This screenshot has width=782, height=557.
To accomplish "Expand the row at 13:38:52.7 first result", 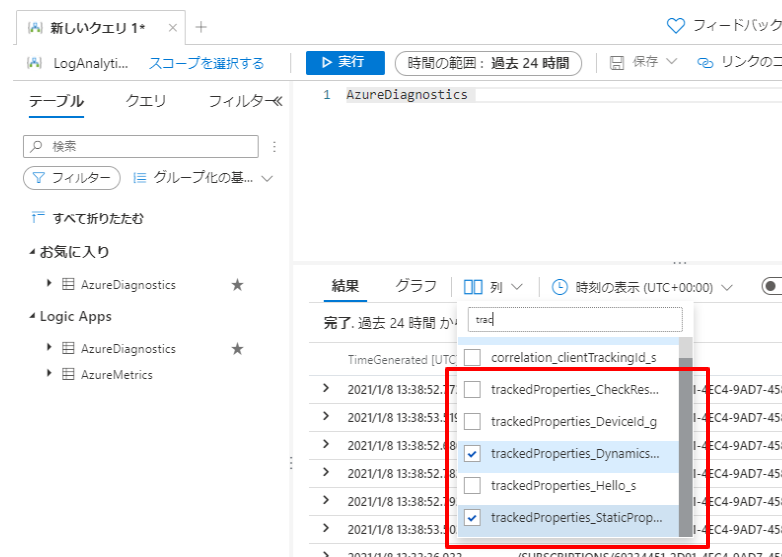I will coord(326,388).
